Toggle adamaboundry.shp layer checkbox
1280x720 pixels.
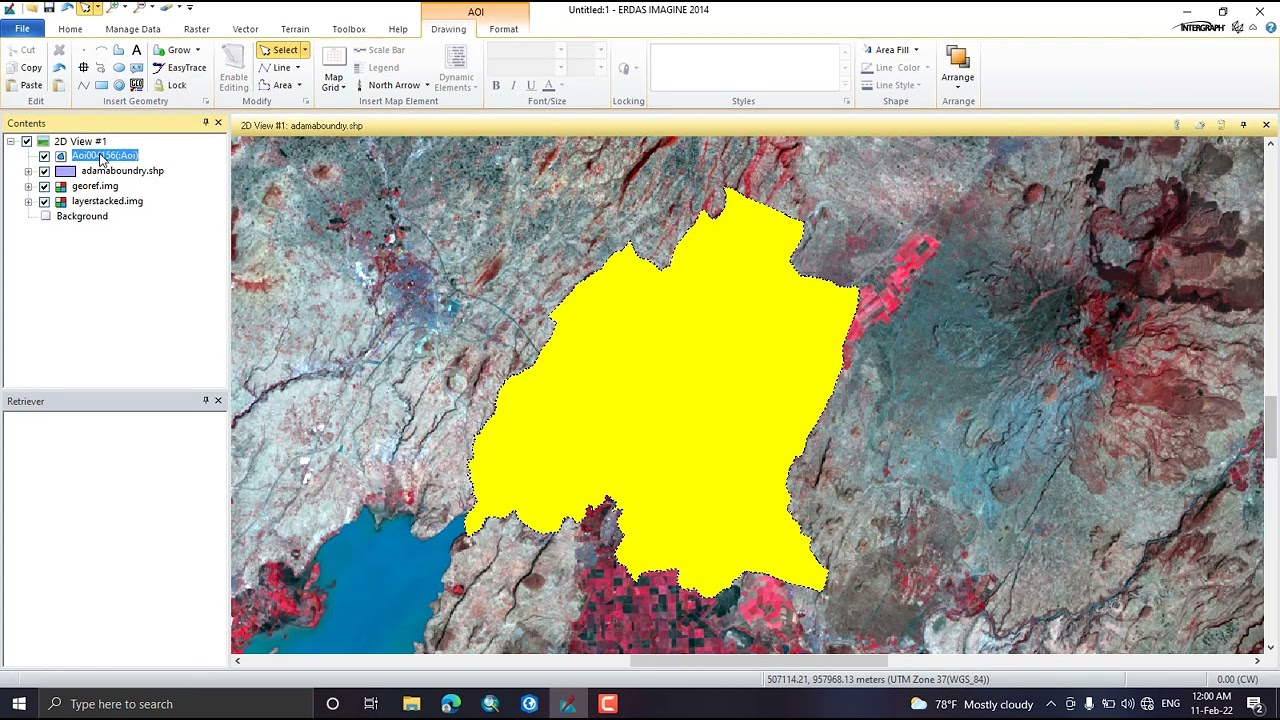(x=44, y=171)
